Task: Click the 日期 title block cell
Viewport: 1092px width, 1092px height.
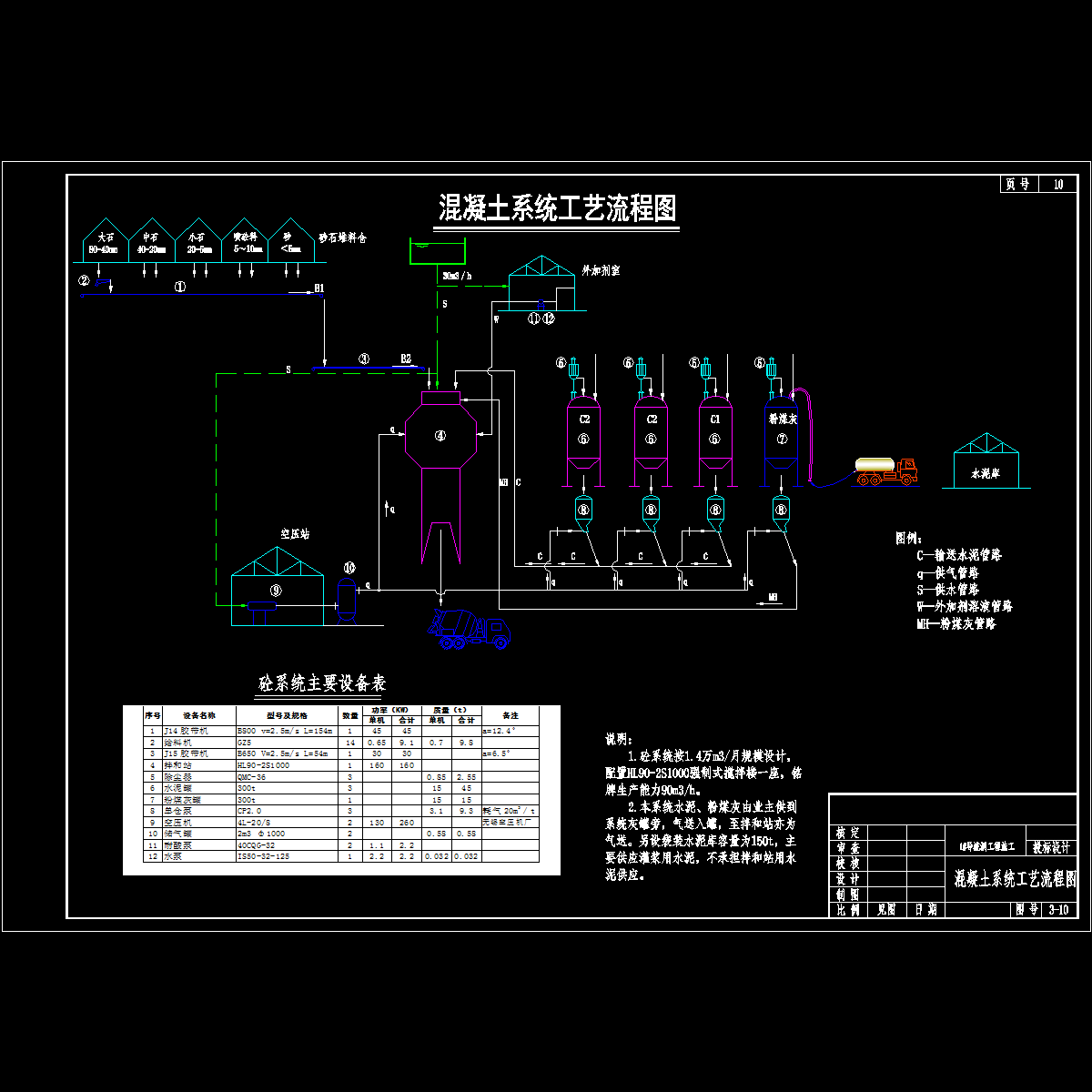Action: (926, 909)
